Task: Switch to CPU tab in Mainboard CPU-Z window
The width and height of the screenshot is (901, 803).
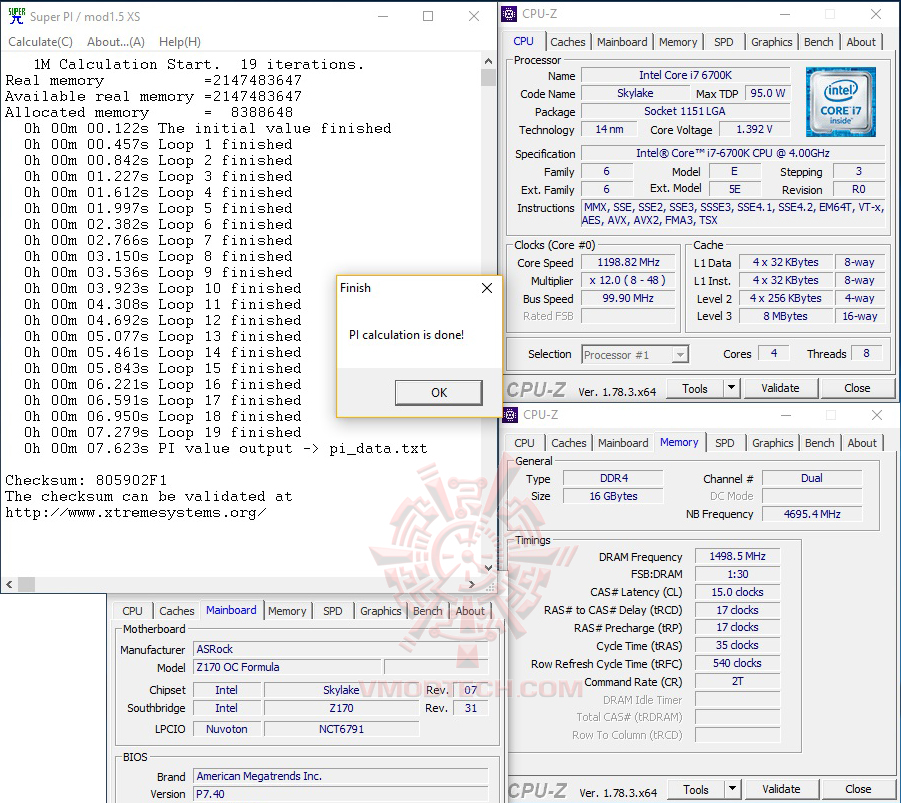Action: pos(132,611)
